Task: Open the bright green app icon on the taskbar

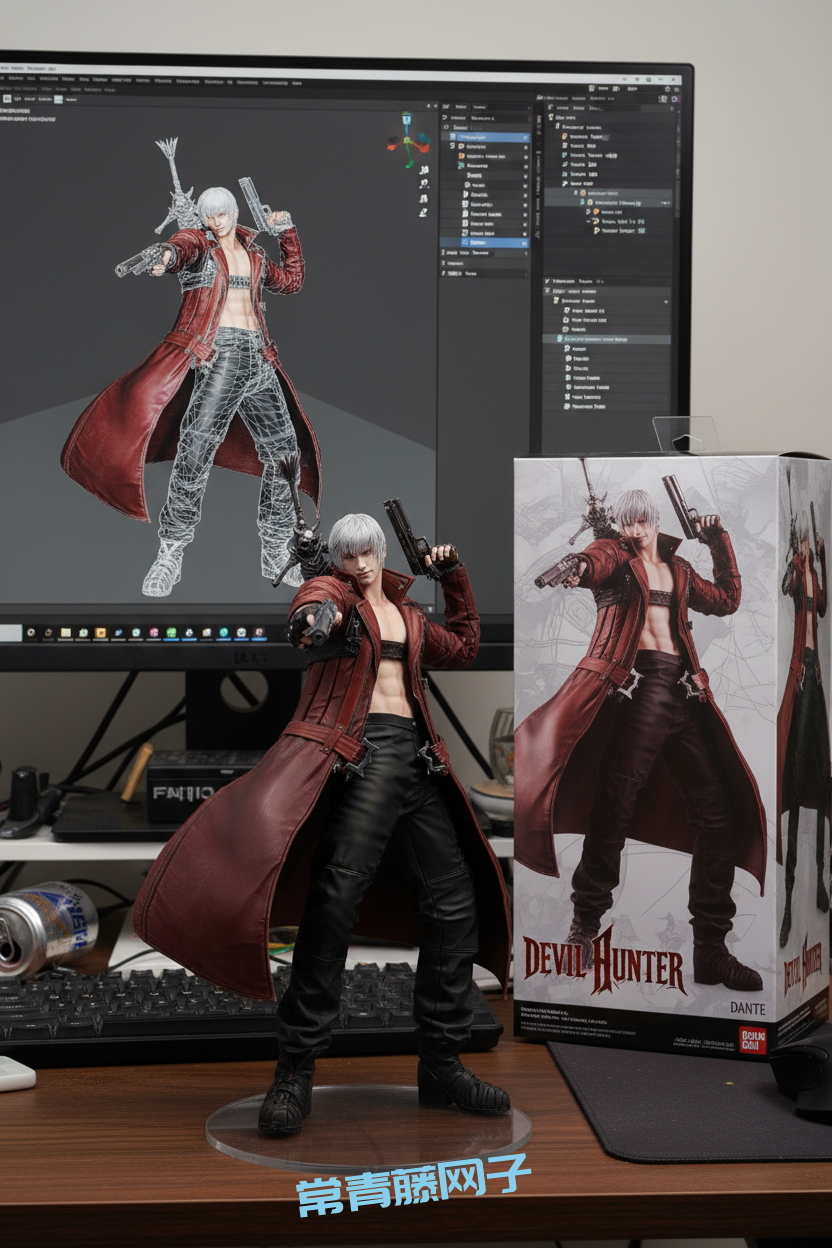Action: pos(172,633)
